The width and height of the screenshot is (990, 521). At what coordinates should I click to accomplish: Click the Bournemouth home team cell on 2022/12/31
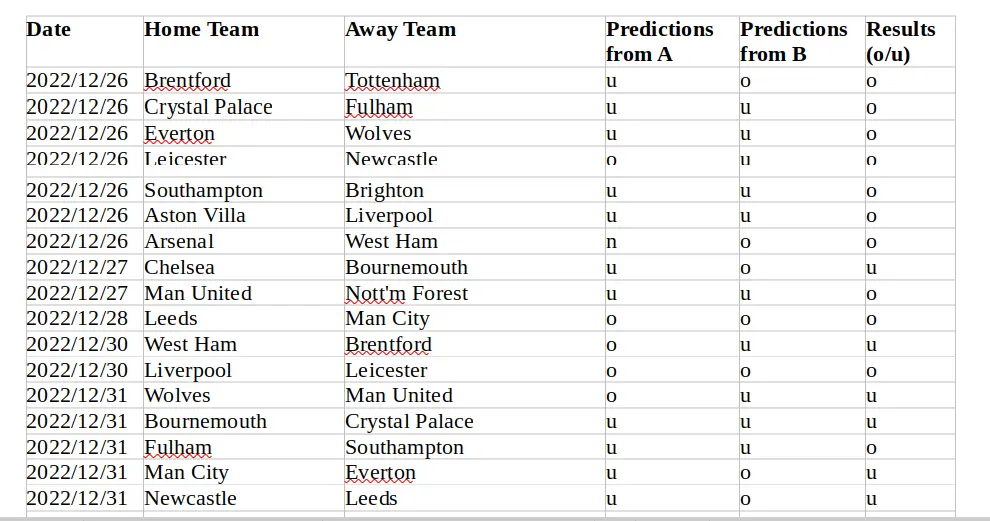(x=244, y=421)
